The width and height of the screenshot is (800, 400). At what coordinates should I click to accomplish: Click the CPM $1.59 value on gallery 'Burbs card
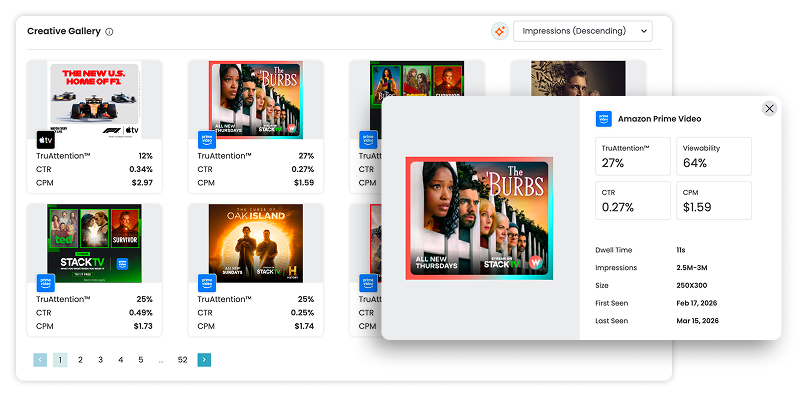point(304,183)
